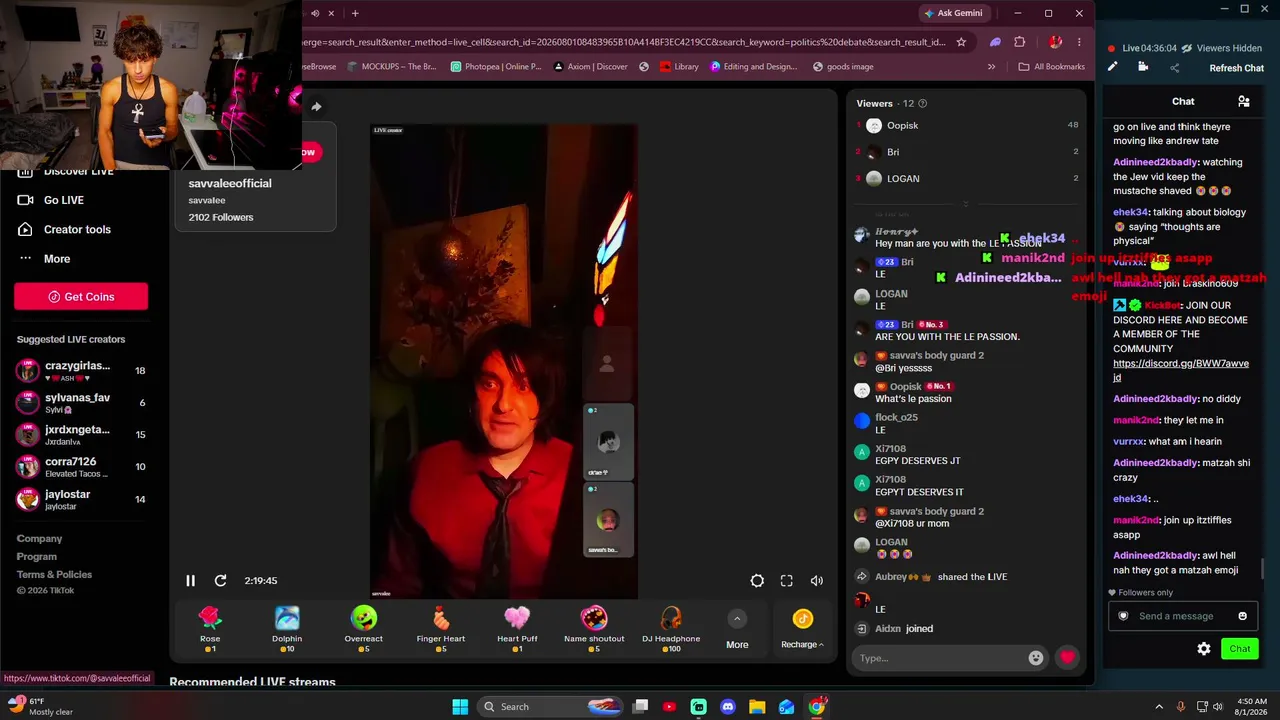This screenshot has height=720, width=1280.
Task: Open Discord from the taskbar
Action: (x=728, y=707)
